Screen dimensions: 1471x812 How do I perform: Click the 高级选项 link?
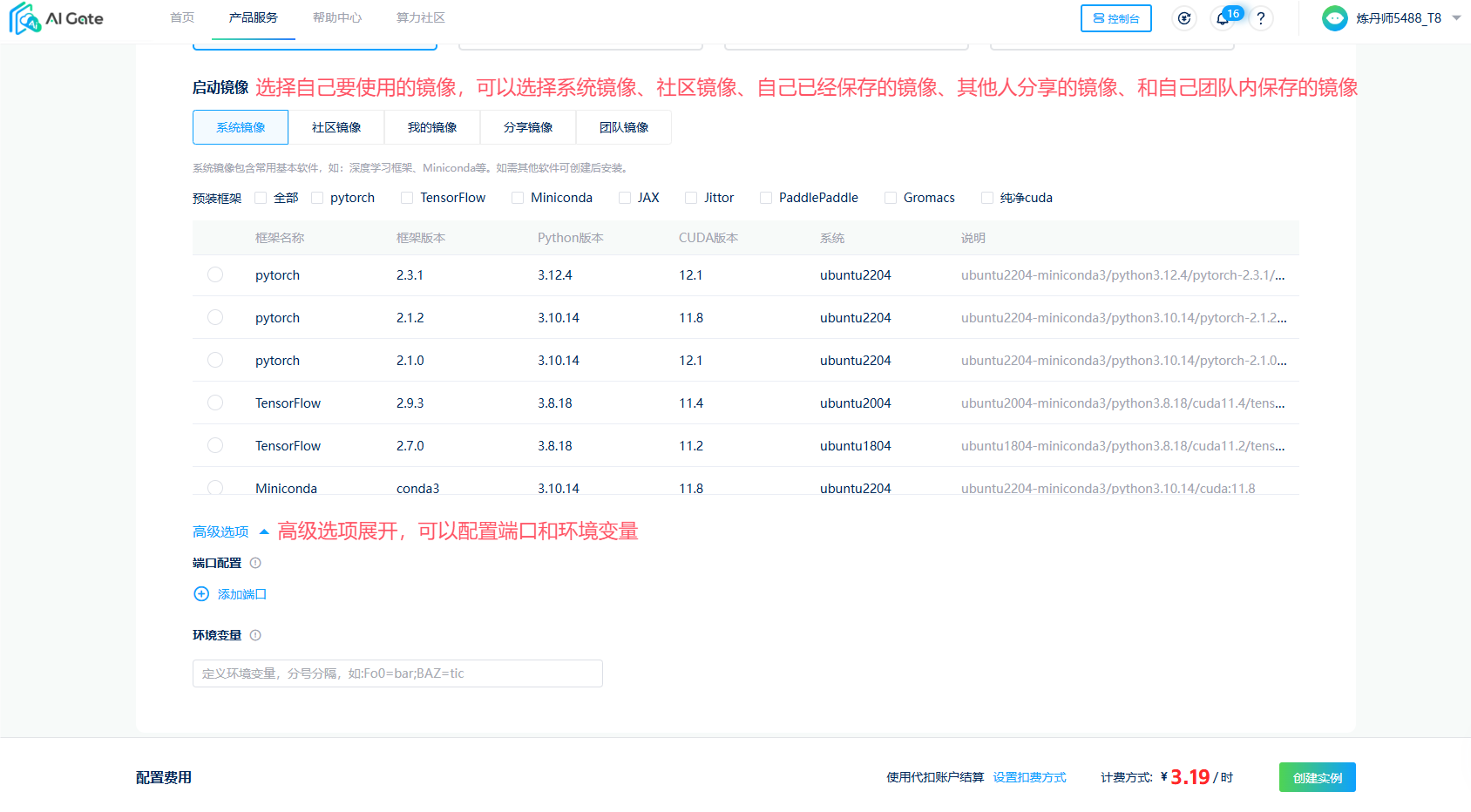[x=220, y=531]
